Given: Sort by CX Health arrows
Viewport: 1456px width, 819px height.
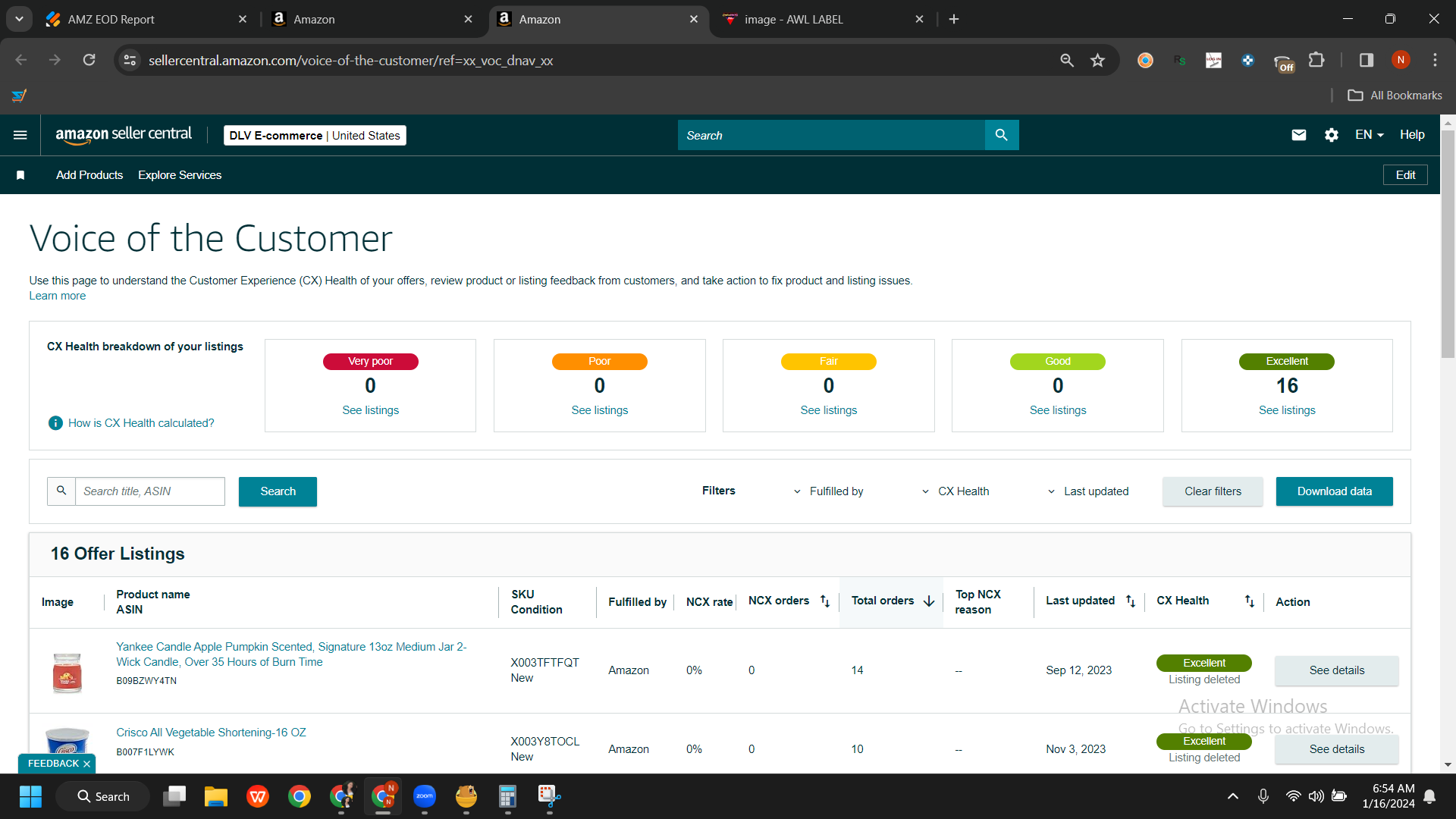Looking at the screenshot, I should (x=1250, y=601).
